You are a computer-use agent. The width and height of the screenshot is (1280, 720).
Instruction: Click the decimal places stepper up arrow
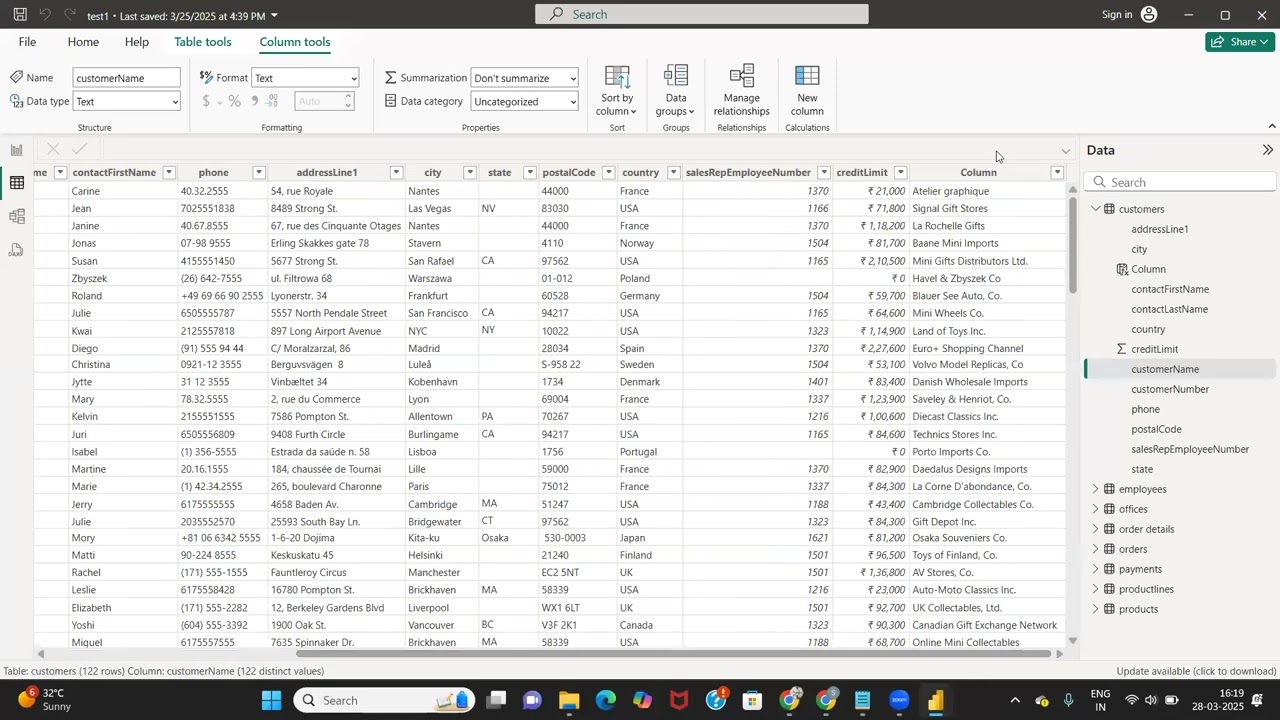348,97
